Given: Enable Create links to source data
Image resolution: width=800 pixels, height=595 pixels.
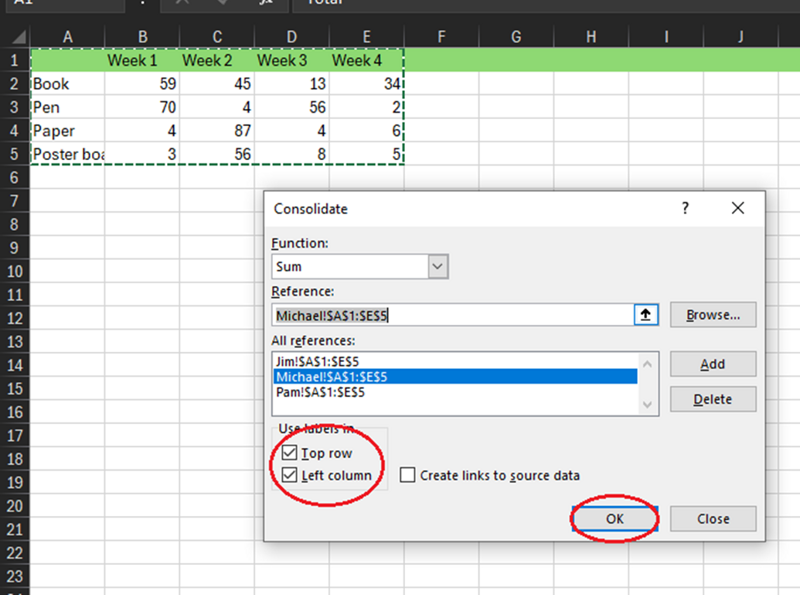Looking at the screenshot, I should [408, 475].
